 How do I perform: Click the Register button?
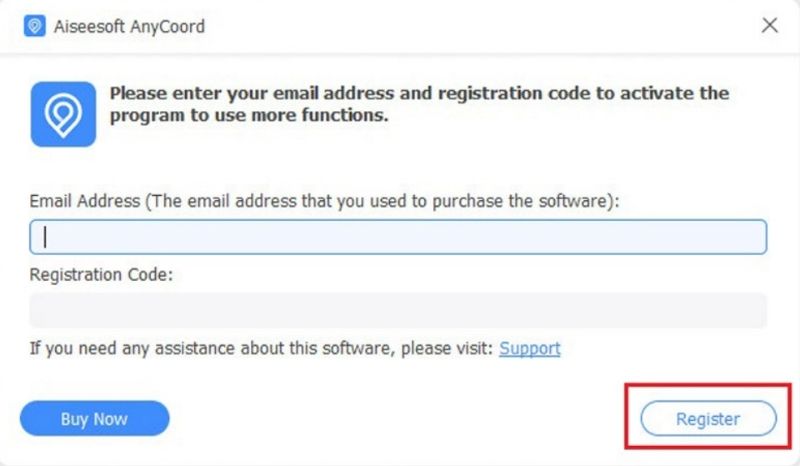(708, 419)
